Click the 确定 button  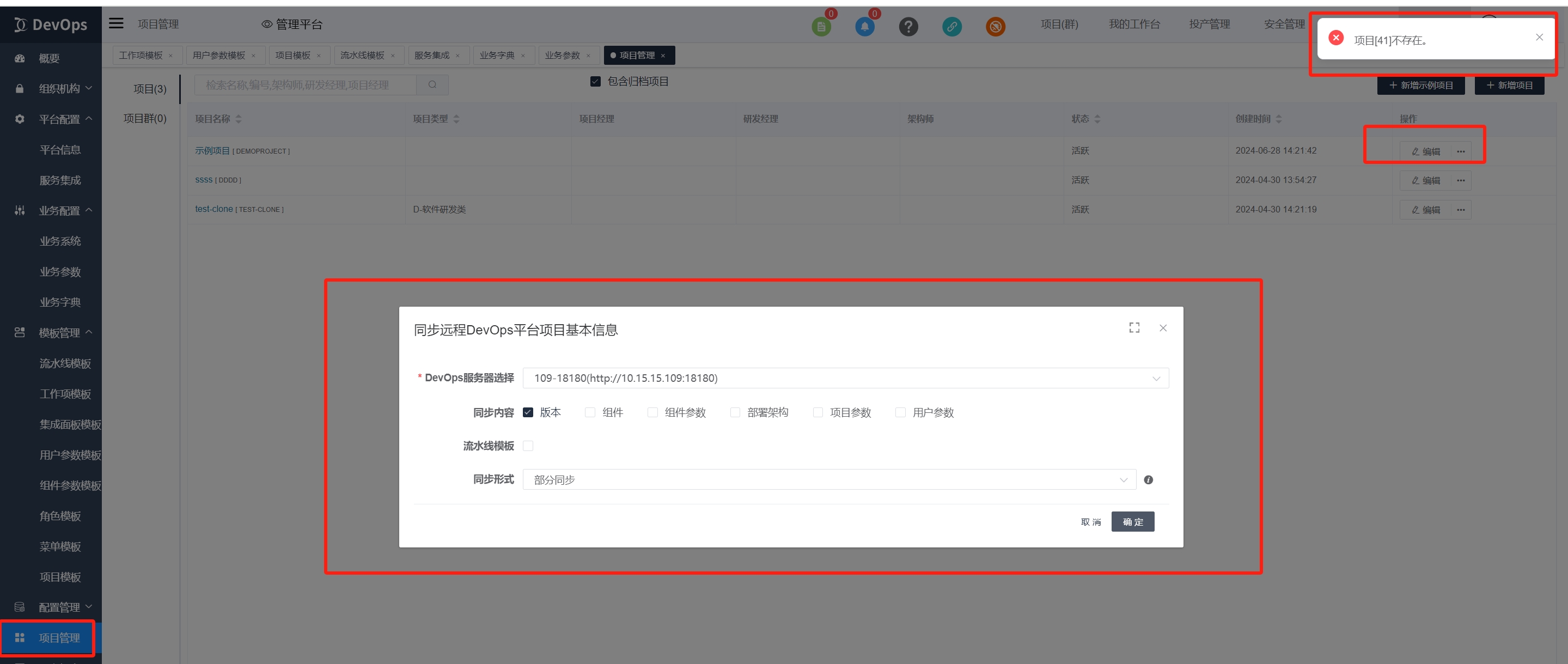(1132, 522)
